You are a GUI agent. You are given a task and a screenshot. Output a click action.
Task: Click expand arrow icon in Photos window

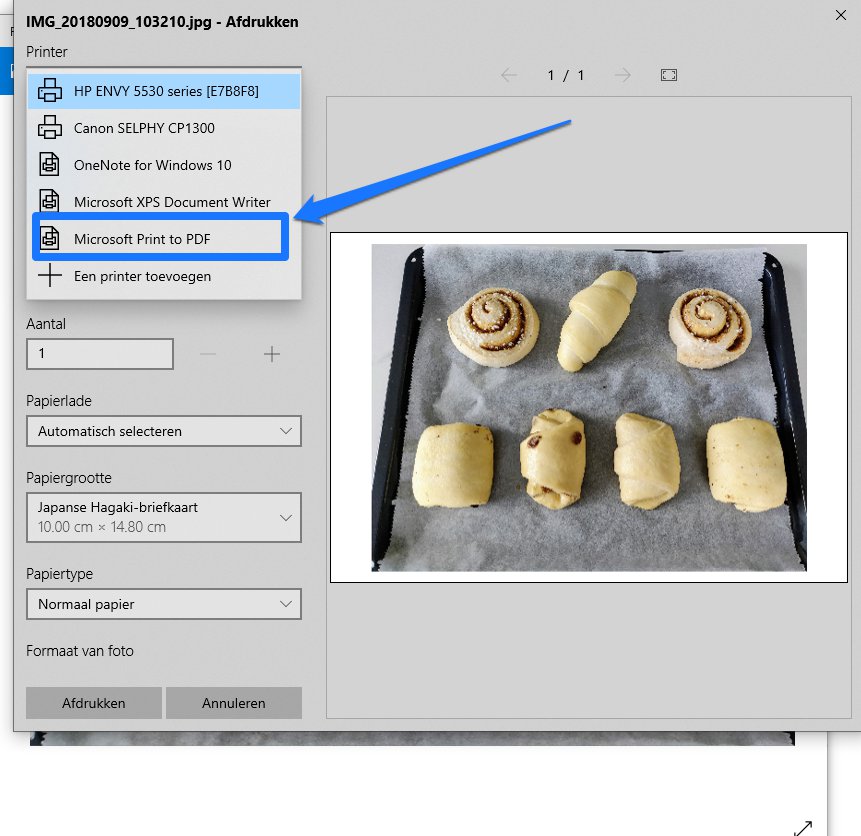coord(803,828)
